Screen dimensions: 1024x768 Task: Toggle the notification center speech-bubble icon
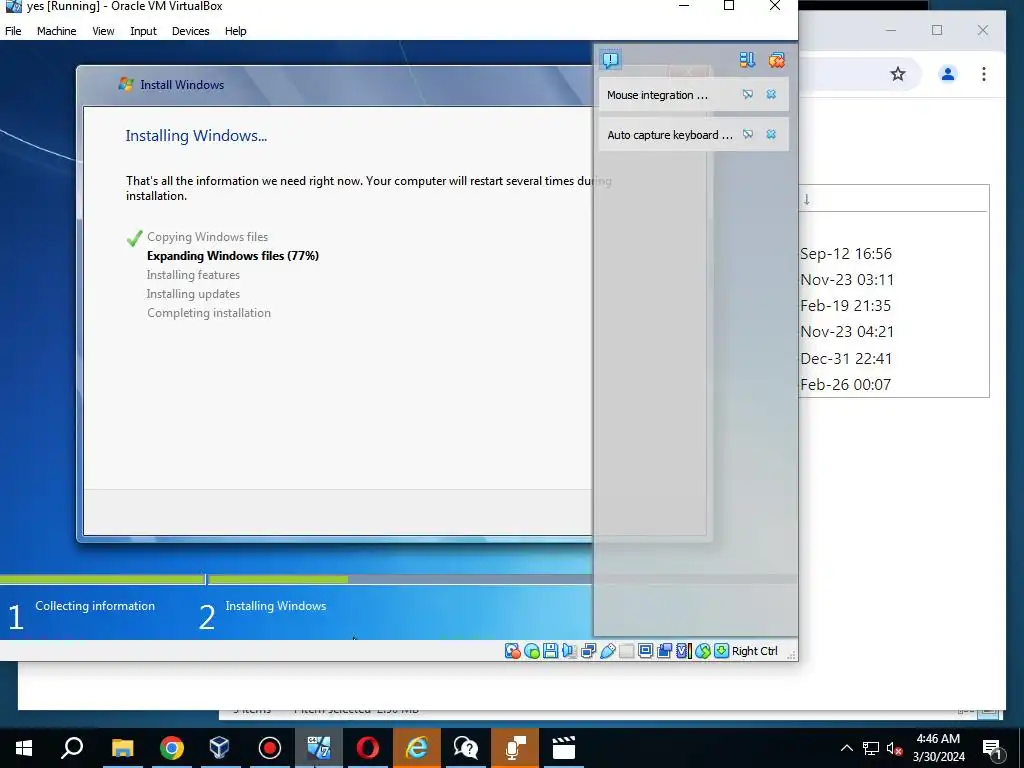(611, 60)
